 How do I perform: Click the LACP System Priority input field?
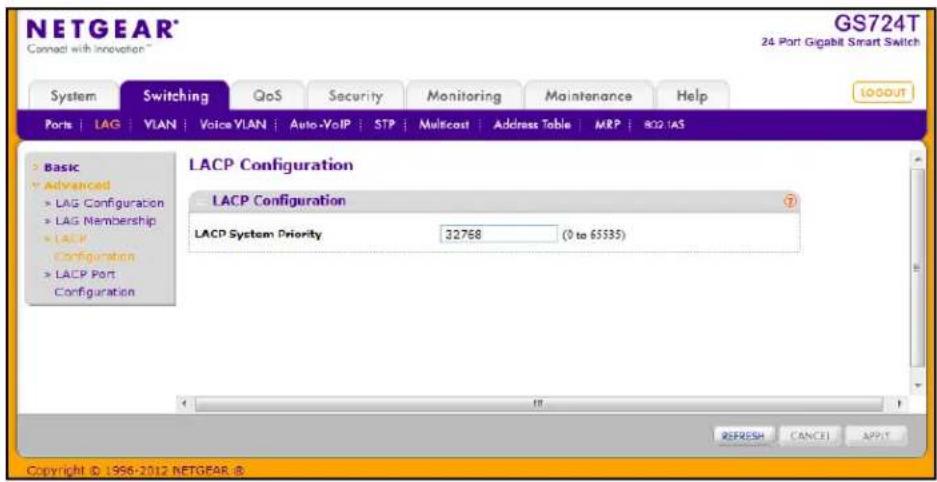498,234
